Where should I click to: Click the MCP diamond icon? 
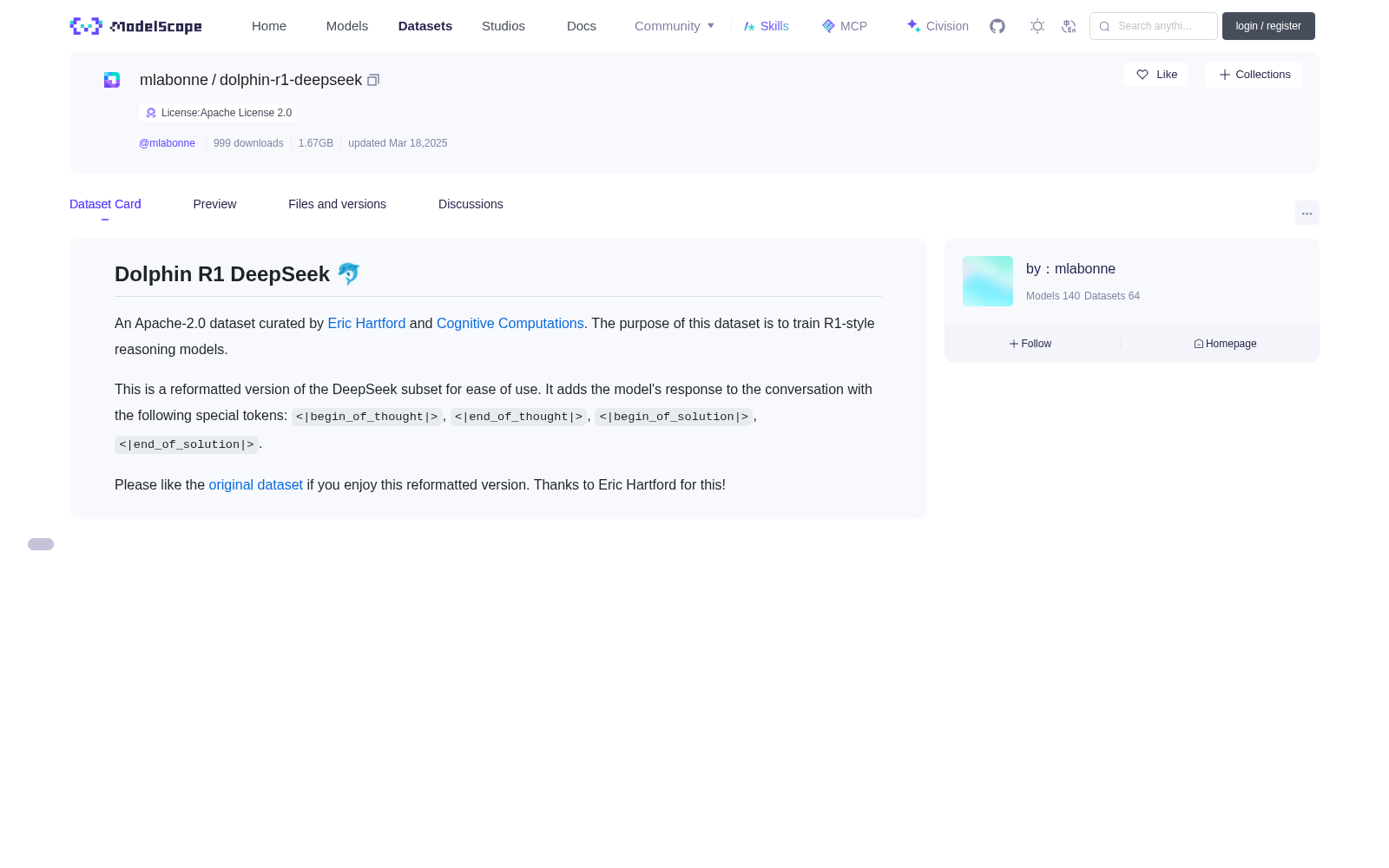(828, 26)
